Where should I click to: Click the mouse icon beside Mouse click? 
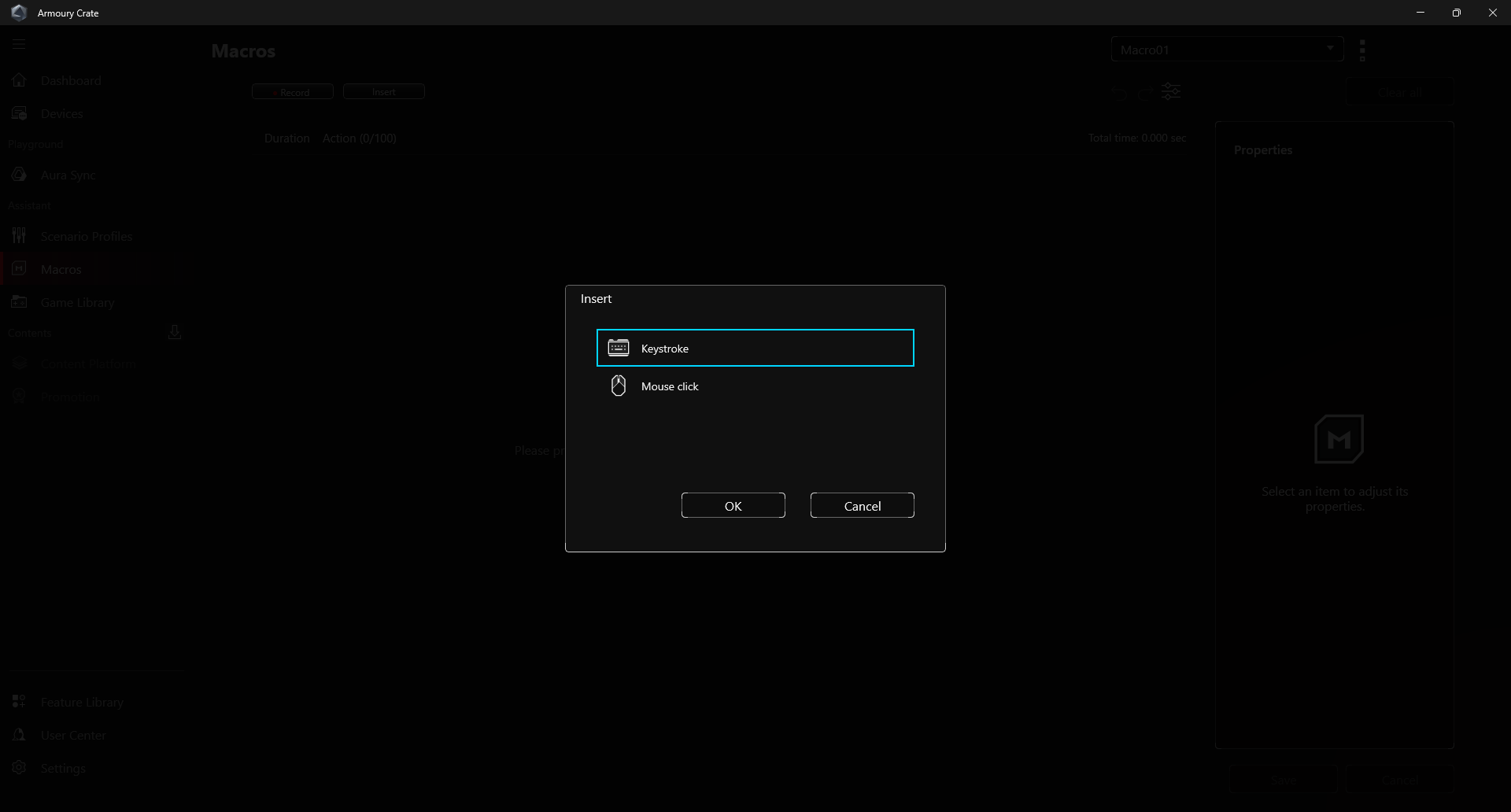[x=619, y=386]
